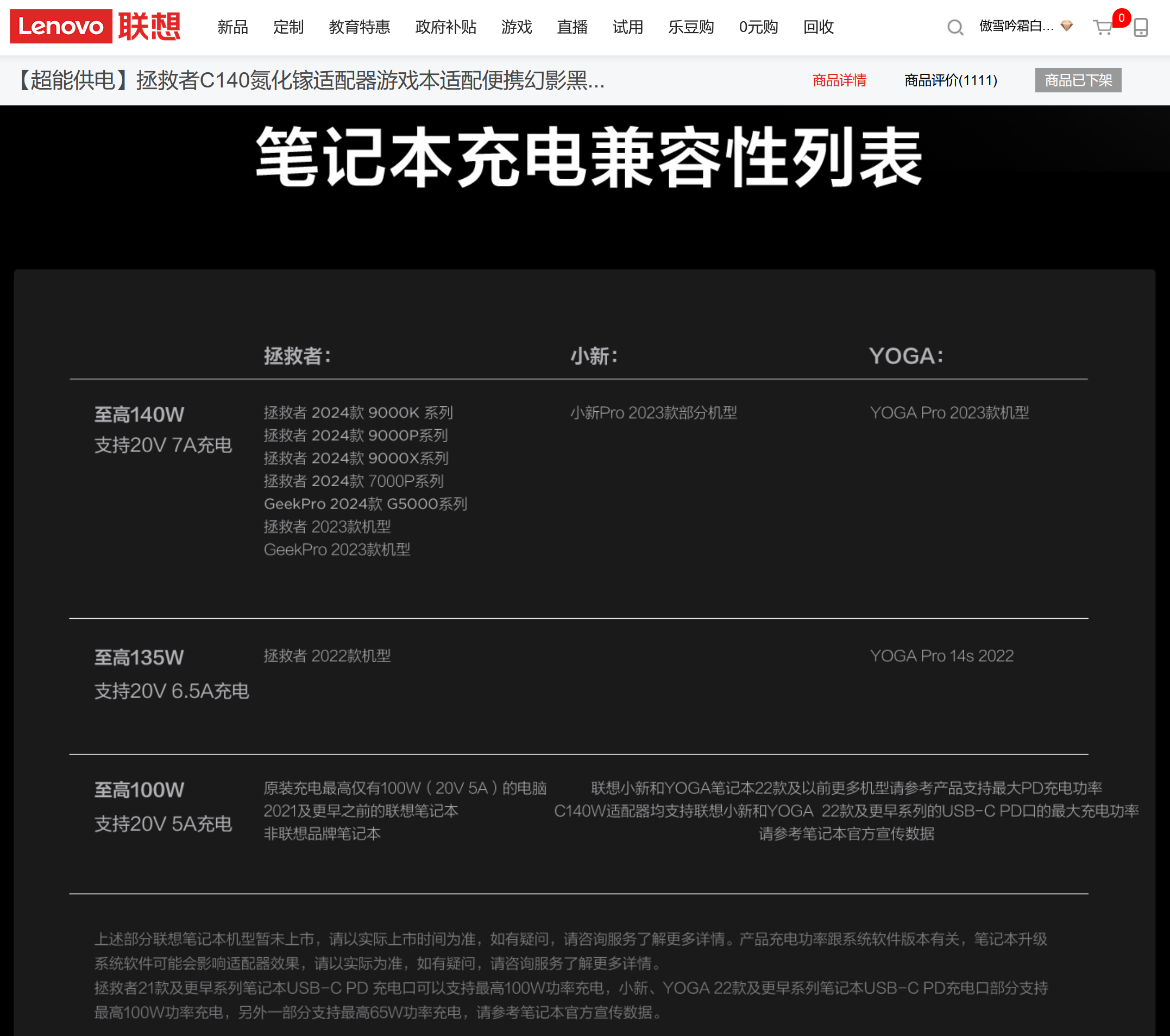The image size is (1170, 1036).
Task: Click the YOGA: column header
Action: click(x=906, y=356)
